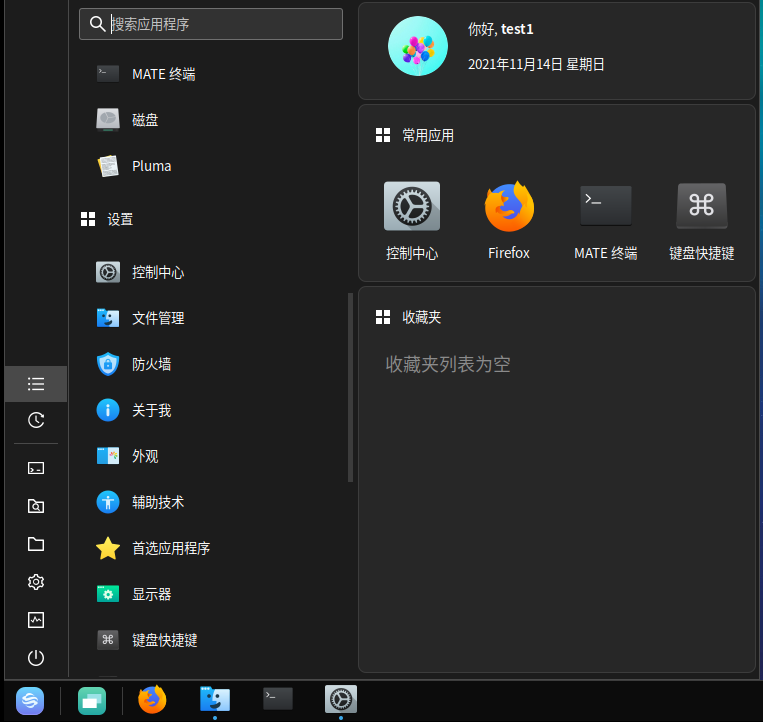Click the settings gear in the sidebar
763x722 pixels.
(x=36, y=582)
